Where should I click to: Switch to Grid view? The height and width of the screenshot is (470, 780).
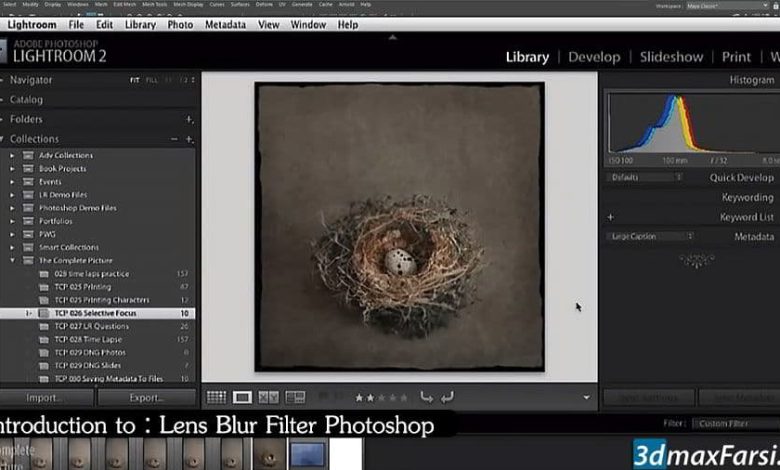coord(216,397)
